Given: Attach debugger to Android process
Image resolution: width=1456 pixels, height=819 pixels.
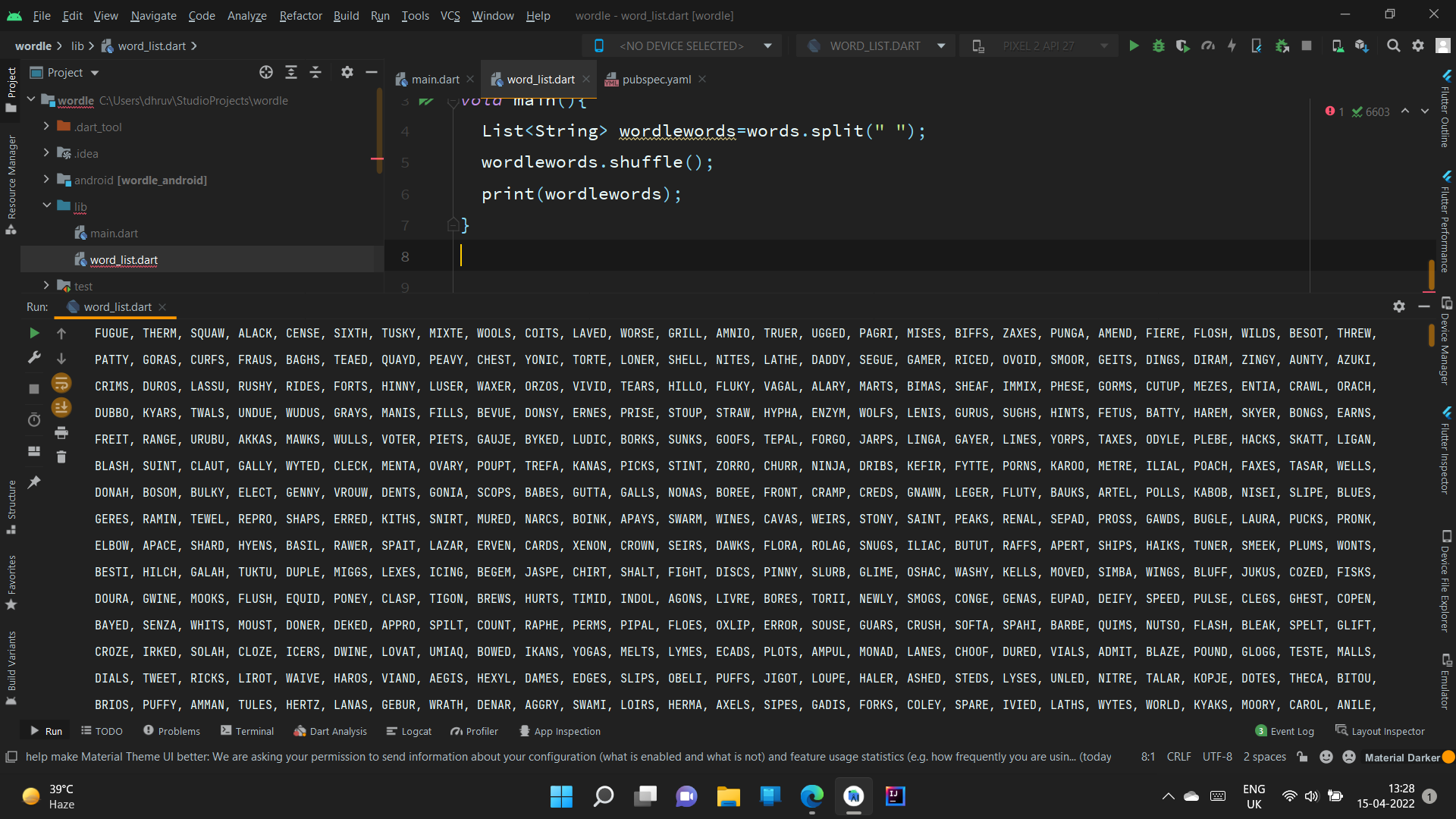Looking at the screenshot, I should 1282,46.
